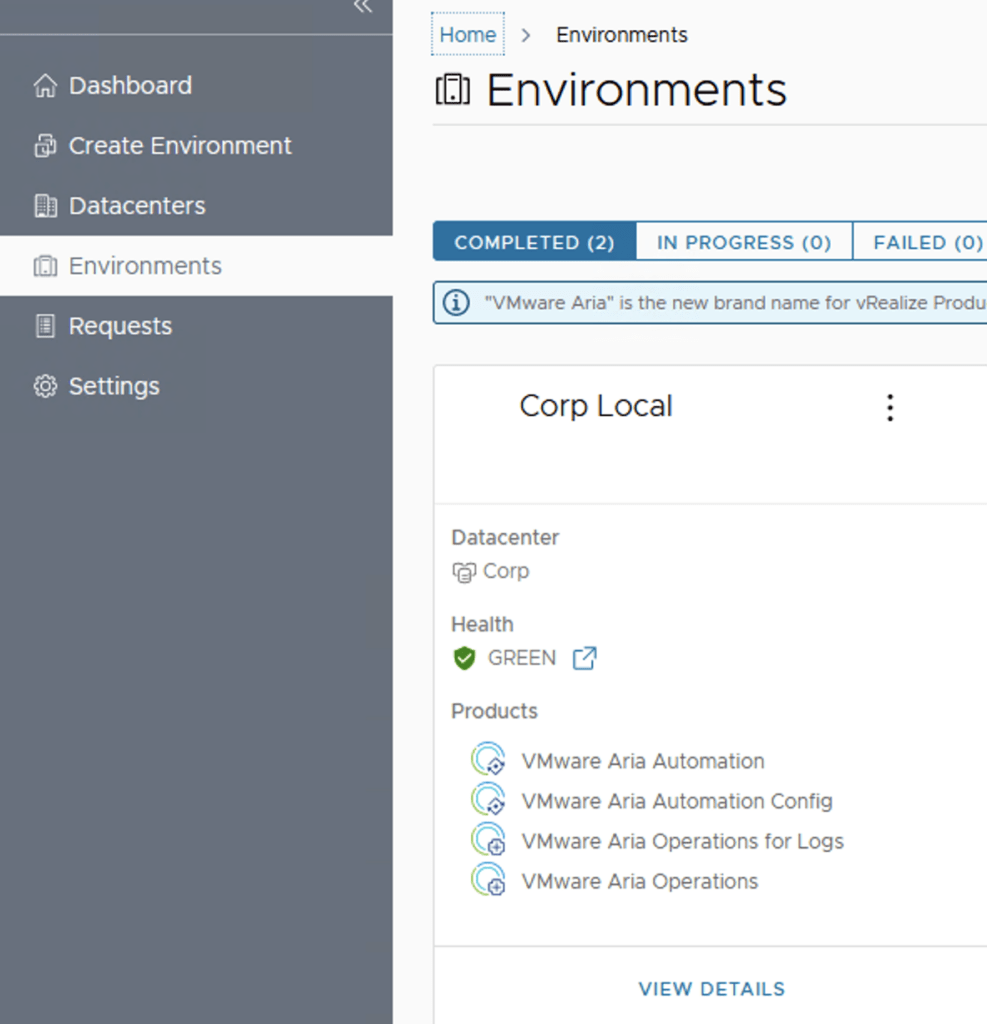Open Dashboard from the sidebar
This screenshot has width=987, height=1024.
point(196,86)
